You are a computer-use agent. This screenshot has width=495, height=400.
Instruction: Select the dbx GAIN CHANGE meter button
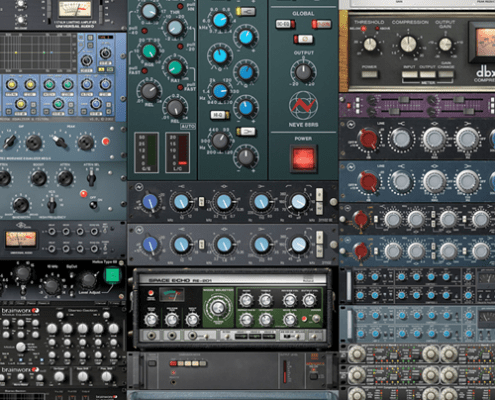point(446,74)
